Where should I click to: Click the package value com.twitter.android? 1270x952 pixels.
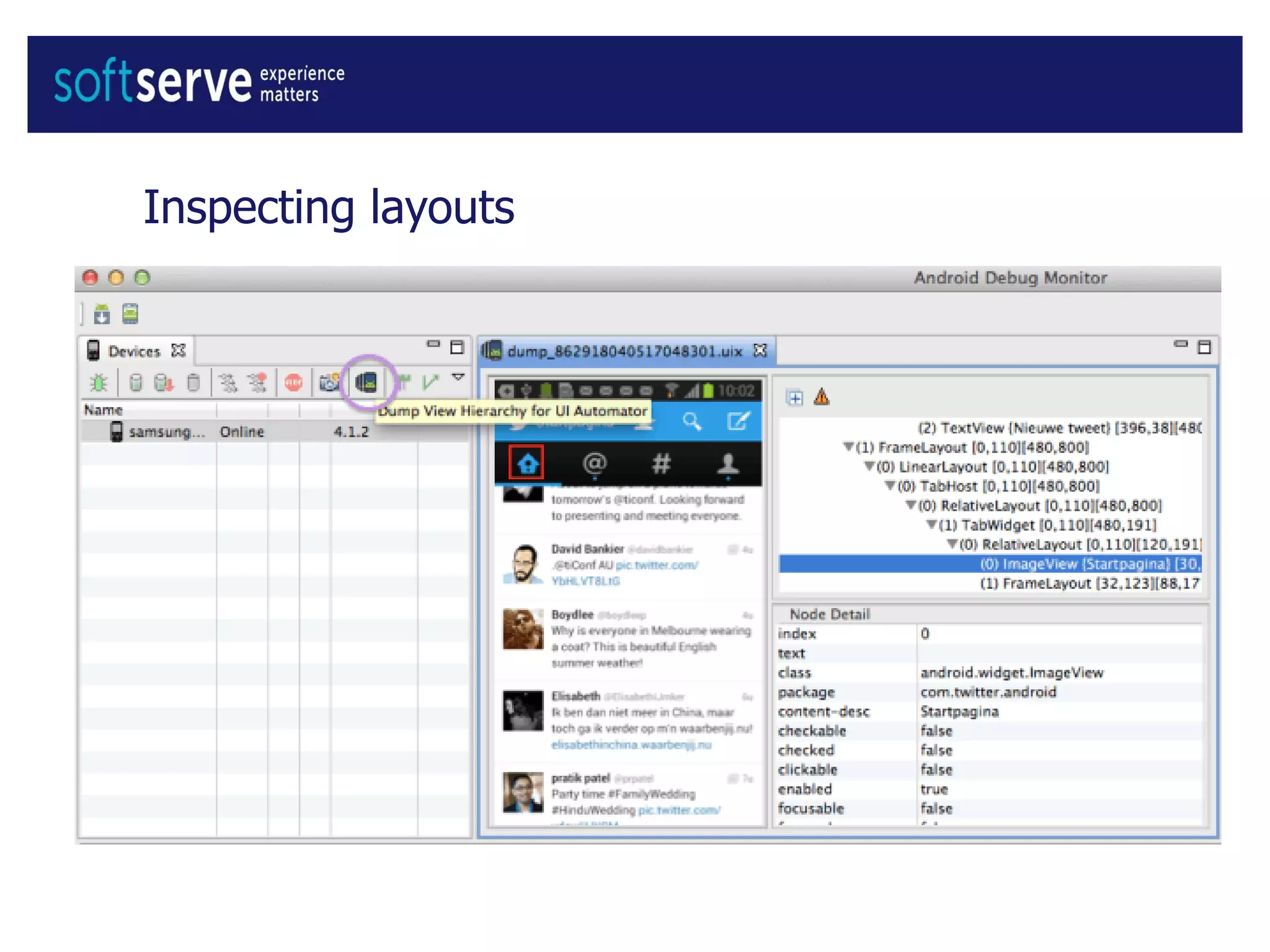click(988, 692)
